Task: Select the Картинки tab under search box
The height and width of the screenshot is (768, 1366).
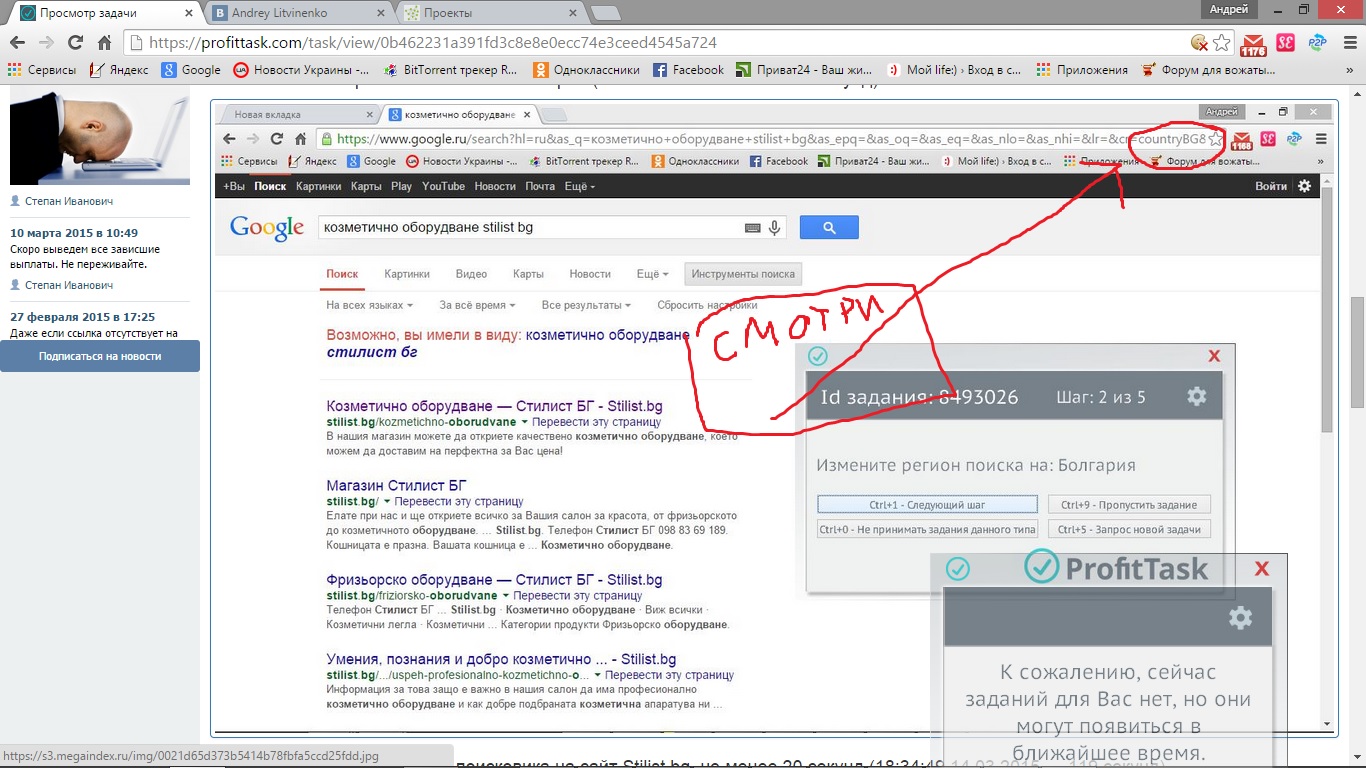Action: tap(407, 274)
